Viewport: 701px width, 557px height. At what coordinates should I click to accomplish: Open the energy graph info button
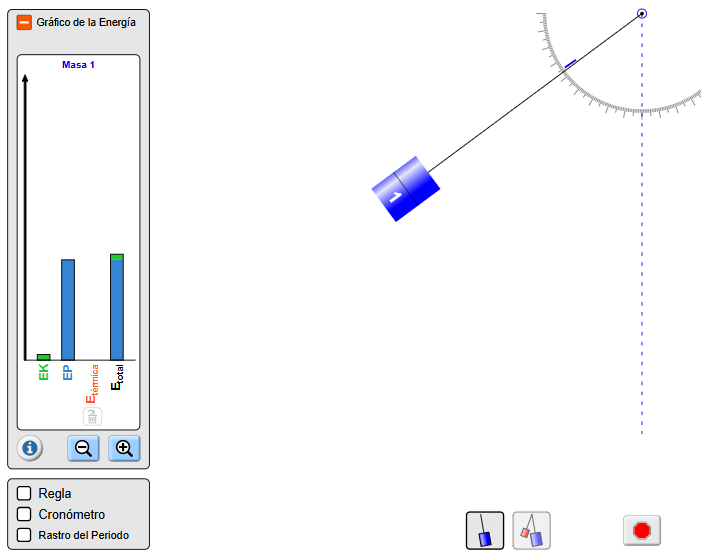tap(30, 448)
